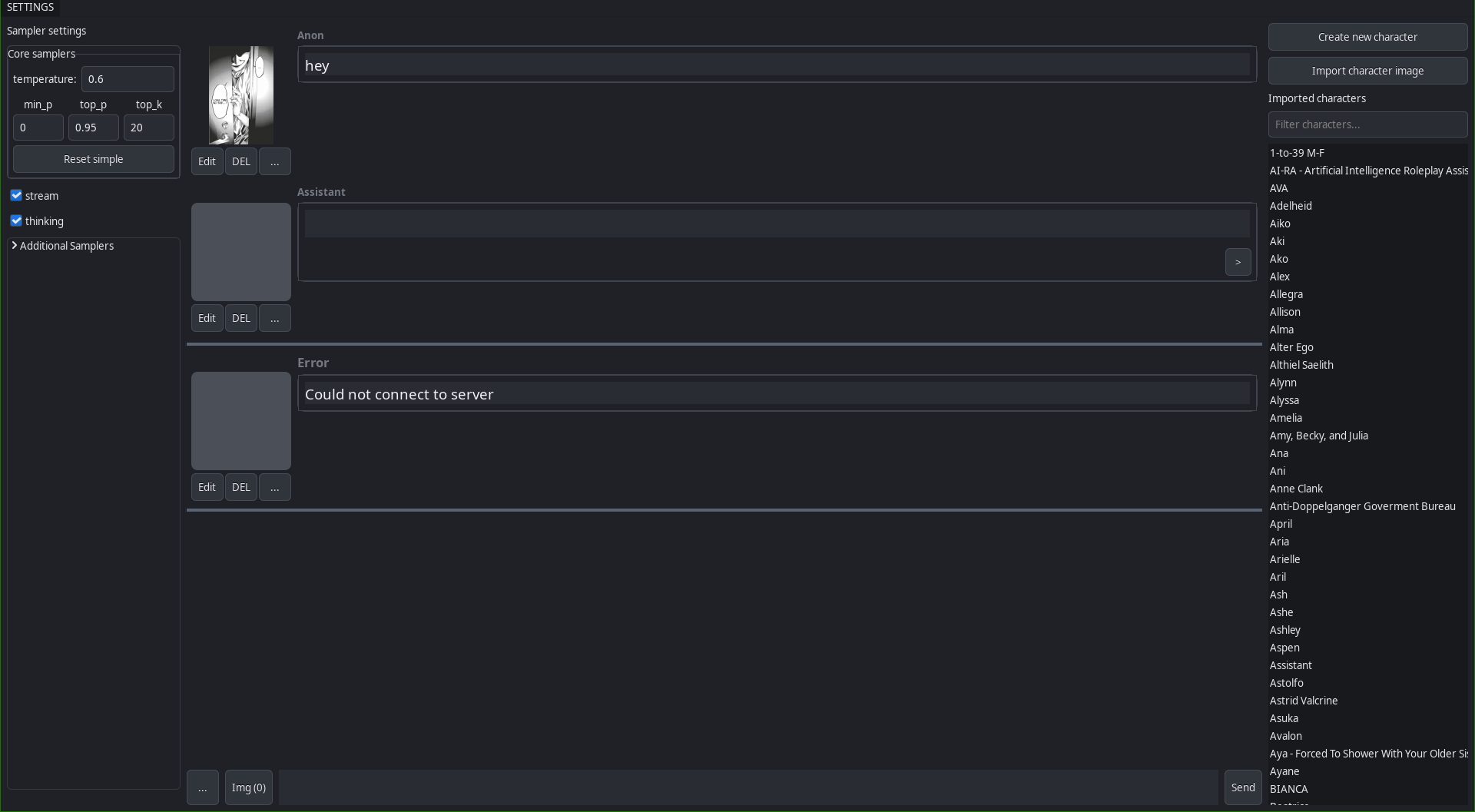
Task: Click the Filter characters search box
Action: pos(1367,124)
